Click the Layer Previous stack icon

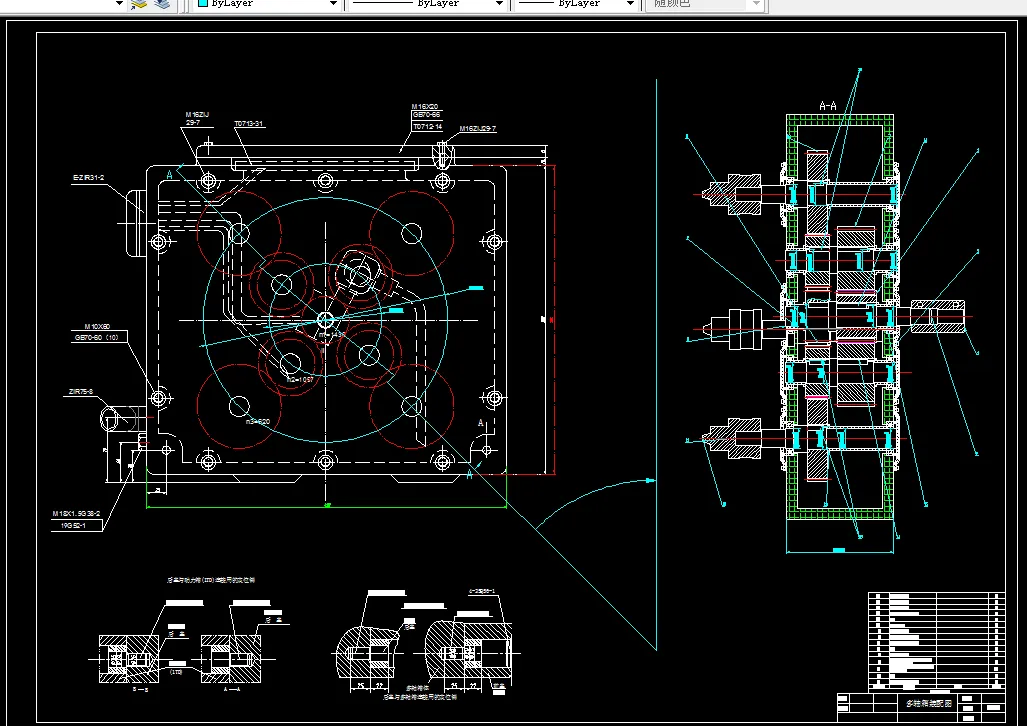pos(162,4)
